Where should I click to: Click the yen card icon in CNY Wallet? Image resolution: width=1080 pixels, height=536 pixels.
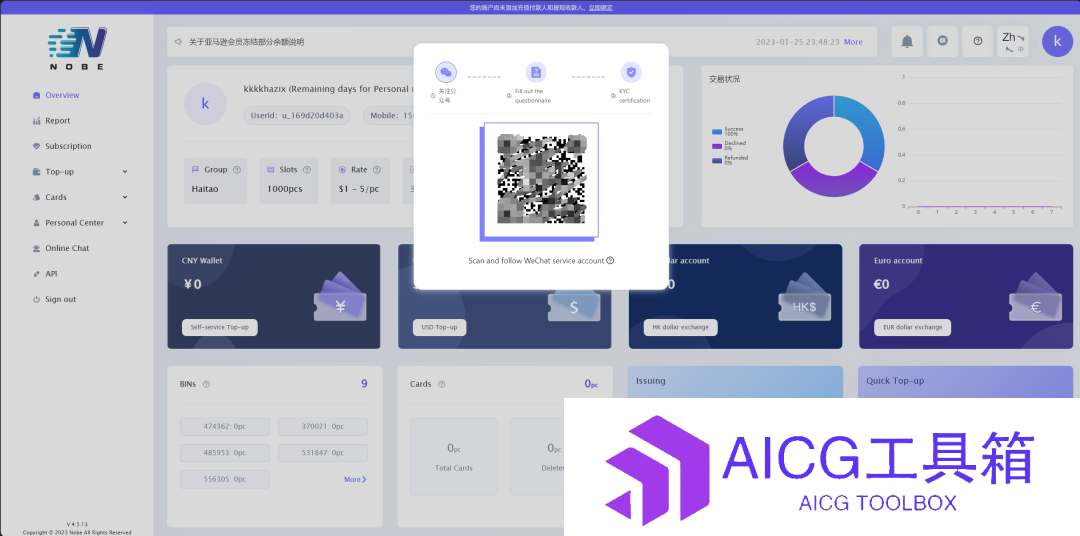pos(340,297)
